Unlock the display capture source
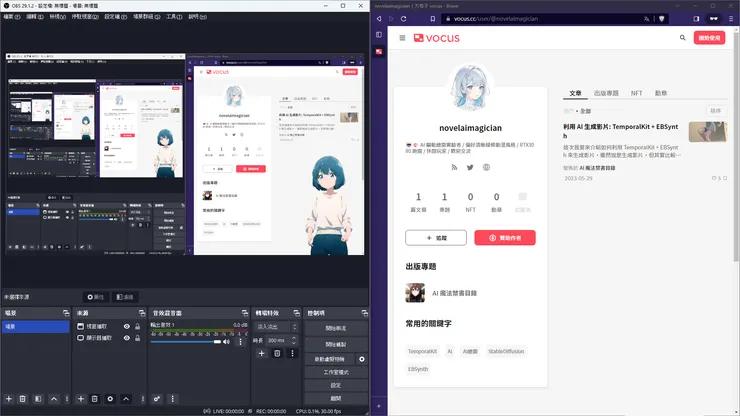The image size is (740, 416). [137, 338]
